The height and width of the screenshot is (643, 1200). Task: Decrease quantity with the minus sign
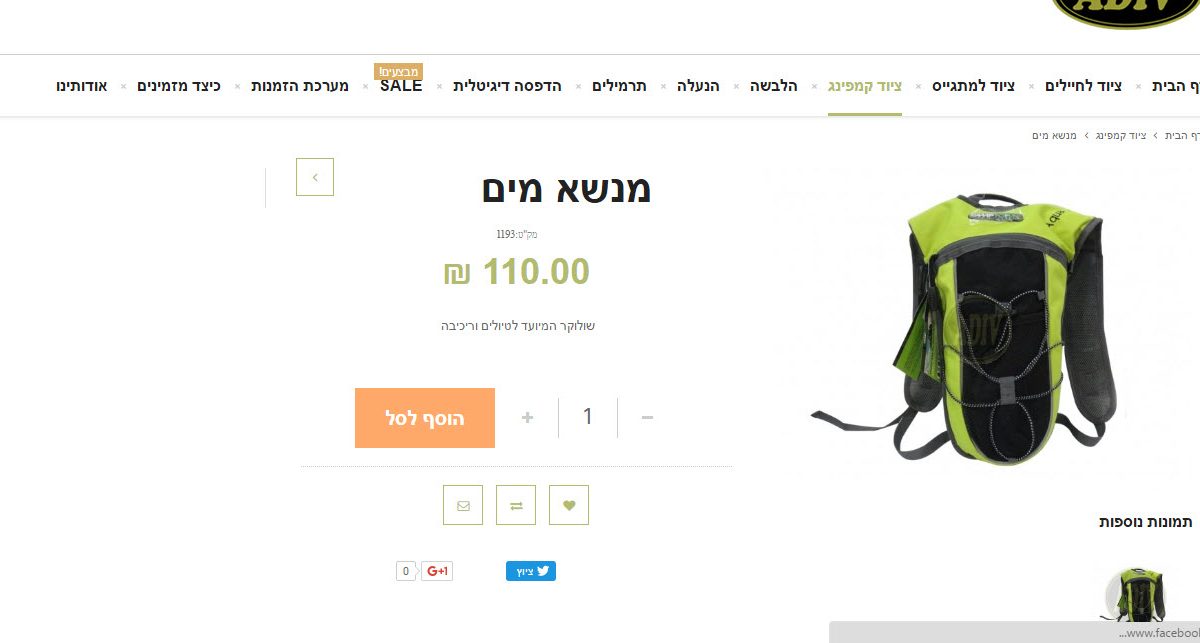[647, 417]
